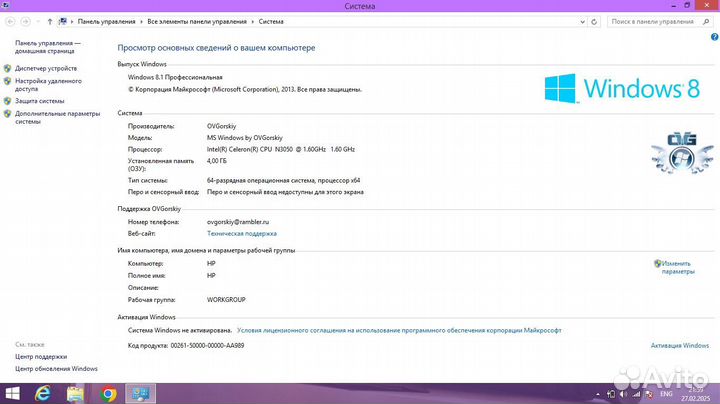Viewport: 720px width, 404px height.
Task: Open 'Диспетчер устройств' link
Action: click(46, 68)
